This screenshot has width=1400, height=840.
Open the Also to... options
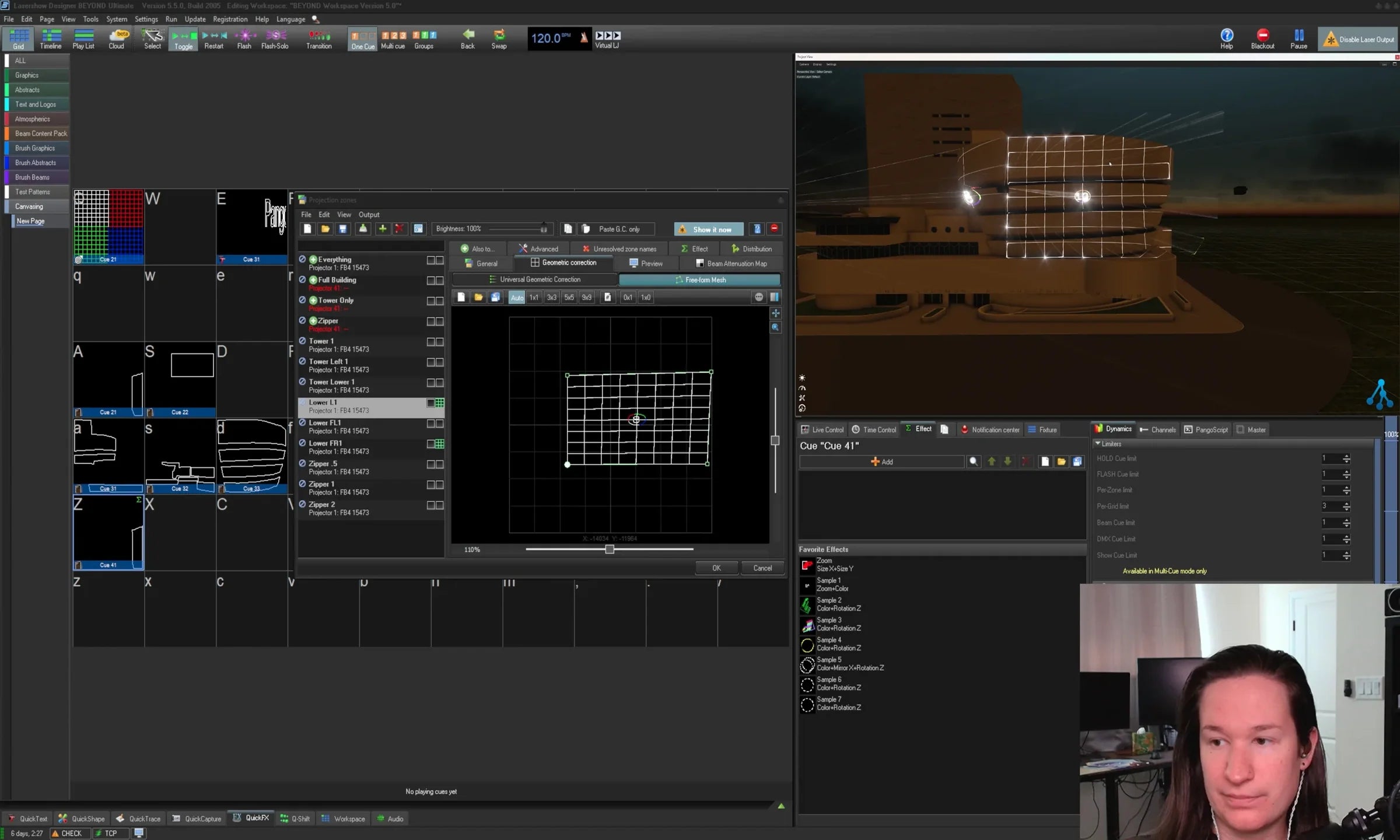pyautogui.click(x=477, y=249)
